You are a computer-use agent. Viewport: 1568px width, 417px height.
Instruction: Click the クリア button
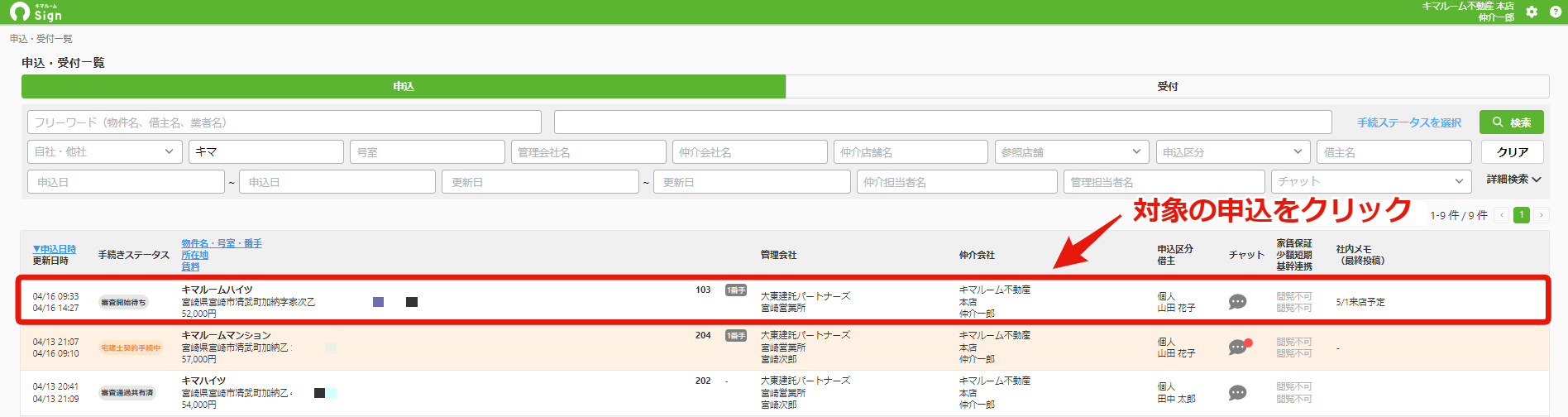[1512, 152]
